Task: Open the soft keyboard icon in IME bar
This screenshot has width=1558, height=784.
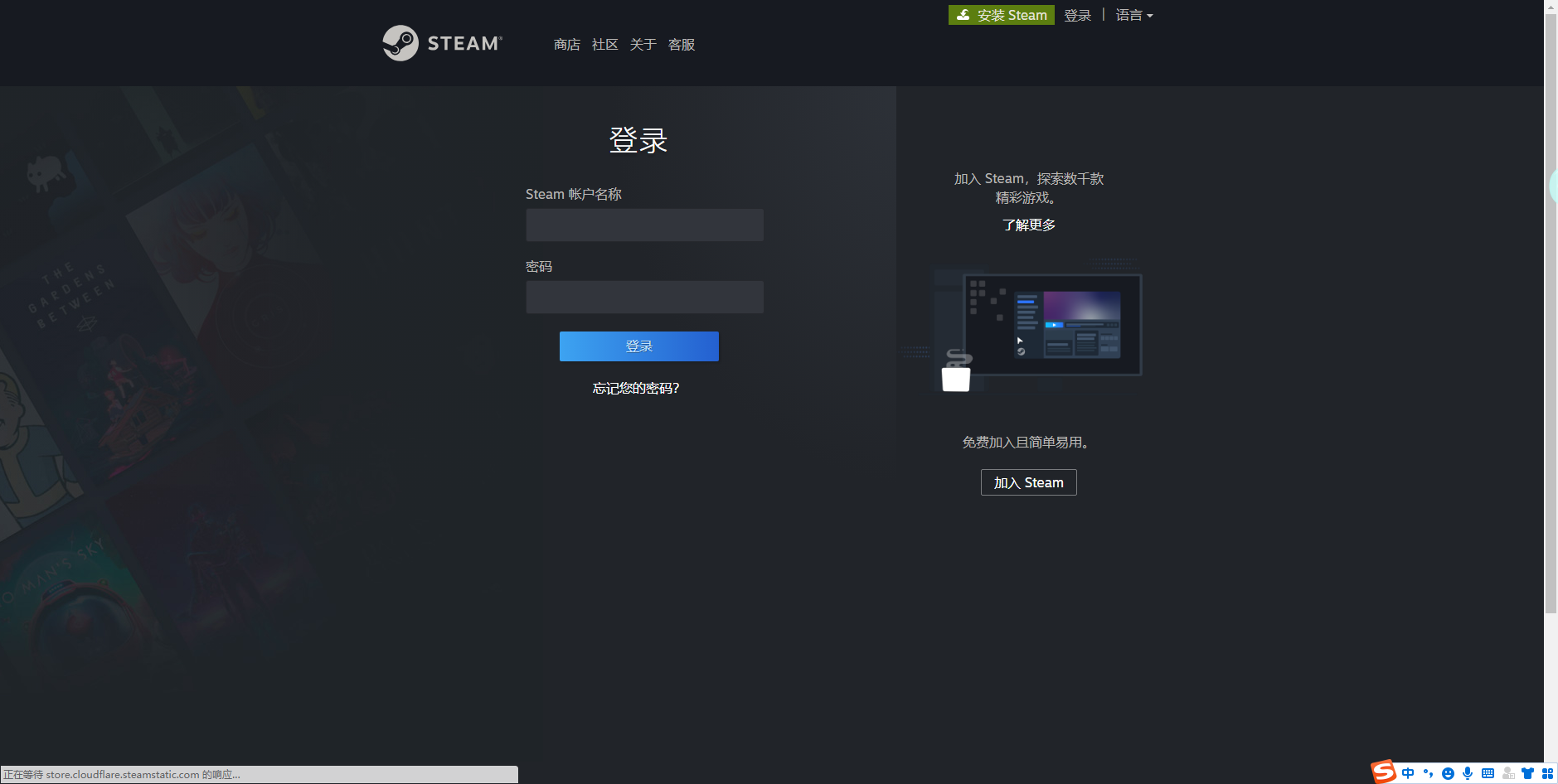Action: [1488, 773]
